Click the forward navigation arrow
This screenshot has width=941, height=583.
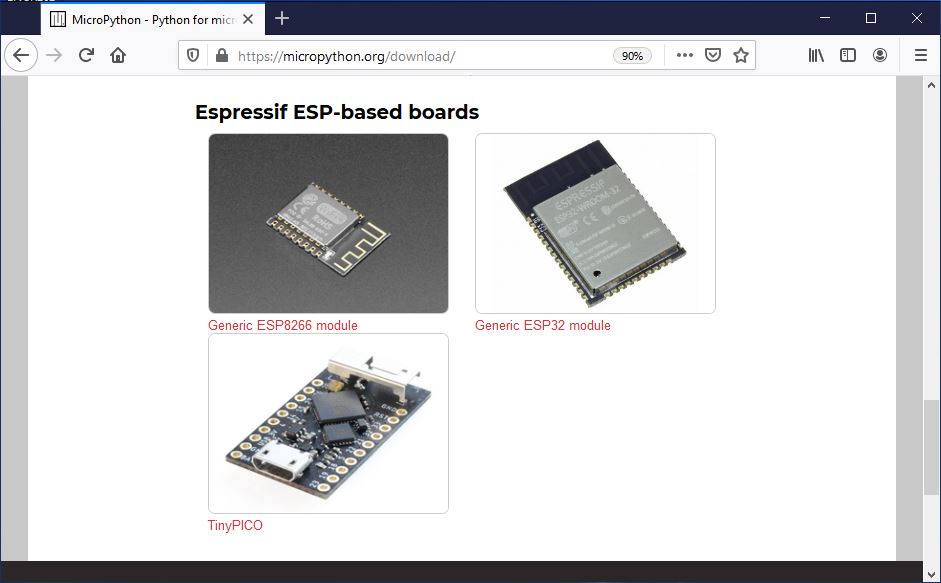(x=54, y=55)
